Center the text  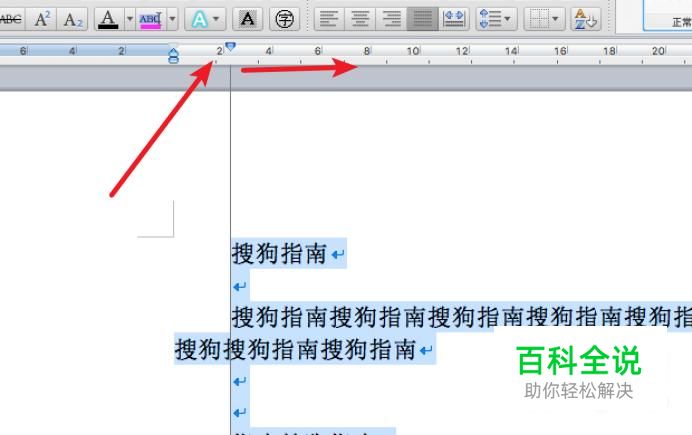360,19
